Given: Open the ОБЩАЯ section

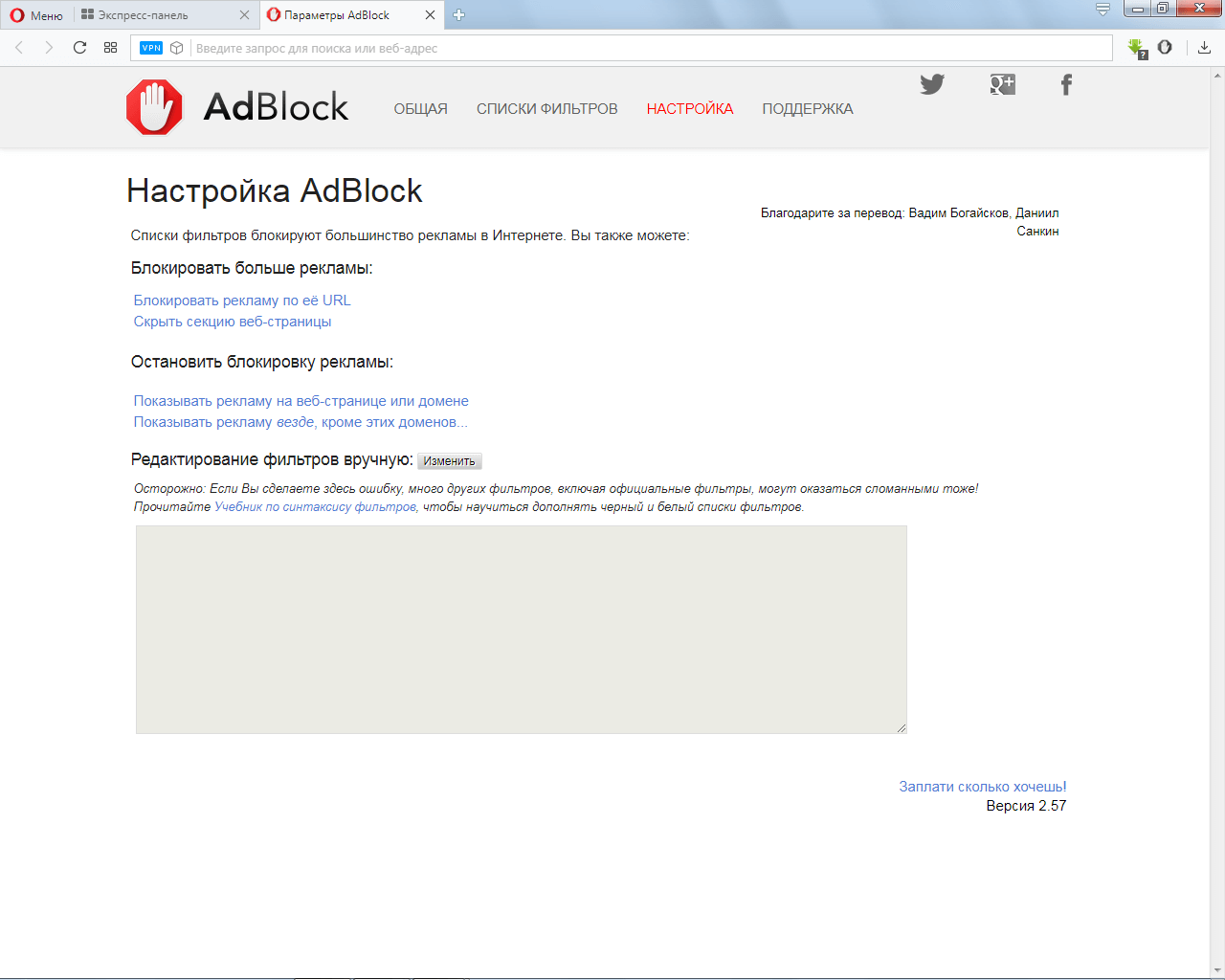Looking at the screenshot, I should pos(421,109).
